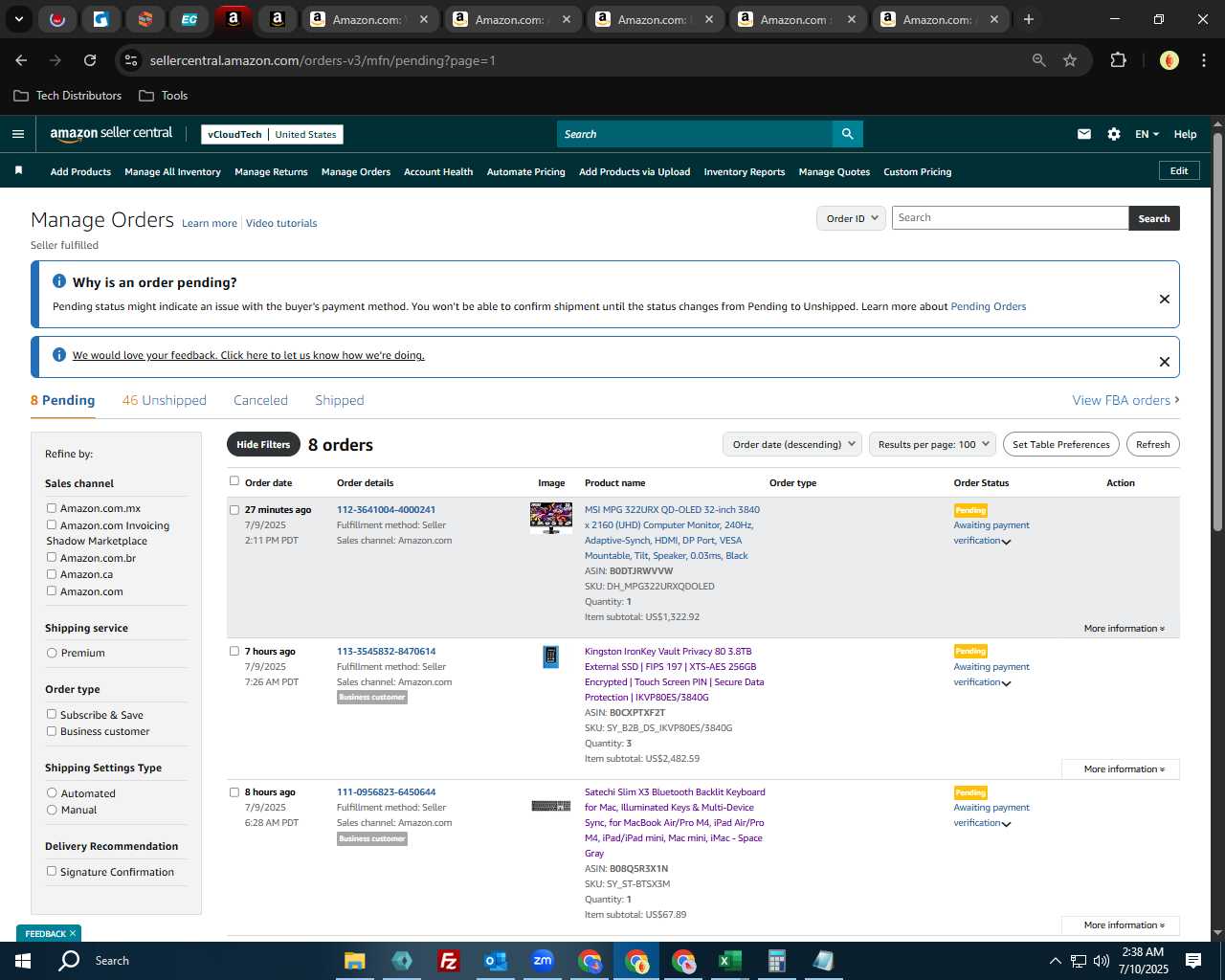Click the Windows Start button
This screenshot has height=980, width=1225.
tap(23, 961)
